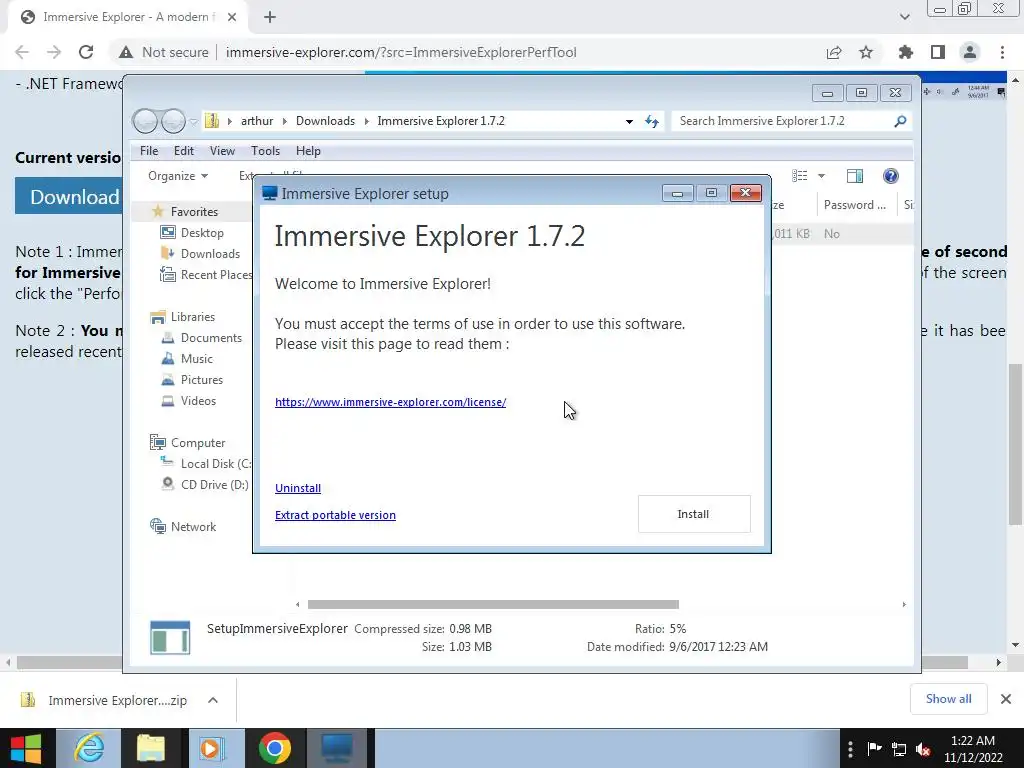This screenshot has width=1024, height=768.
Task: Click the share page icon in Chrome
Action: [834, 52]
